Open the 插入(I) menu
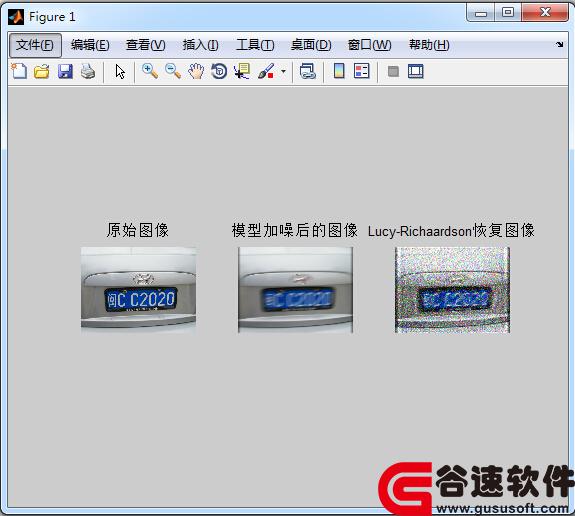The image size is (575, 516). tap(201, 45)
